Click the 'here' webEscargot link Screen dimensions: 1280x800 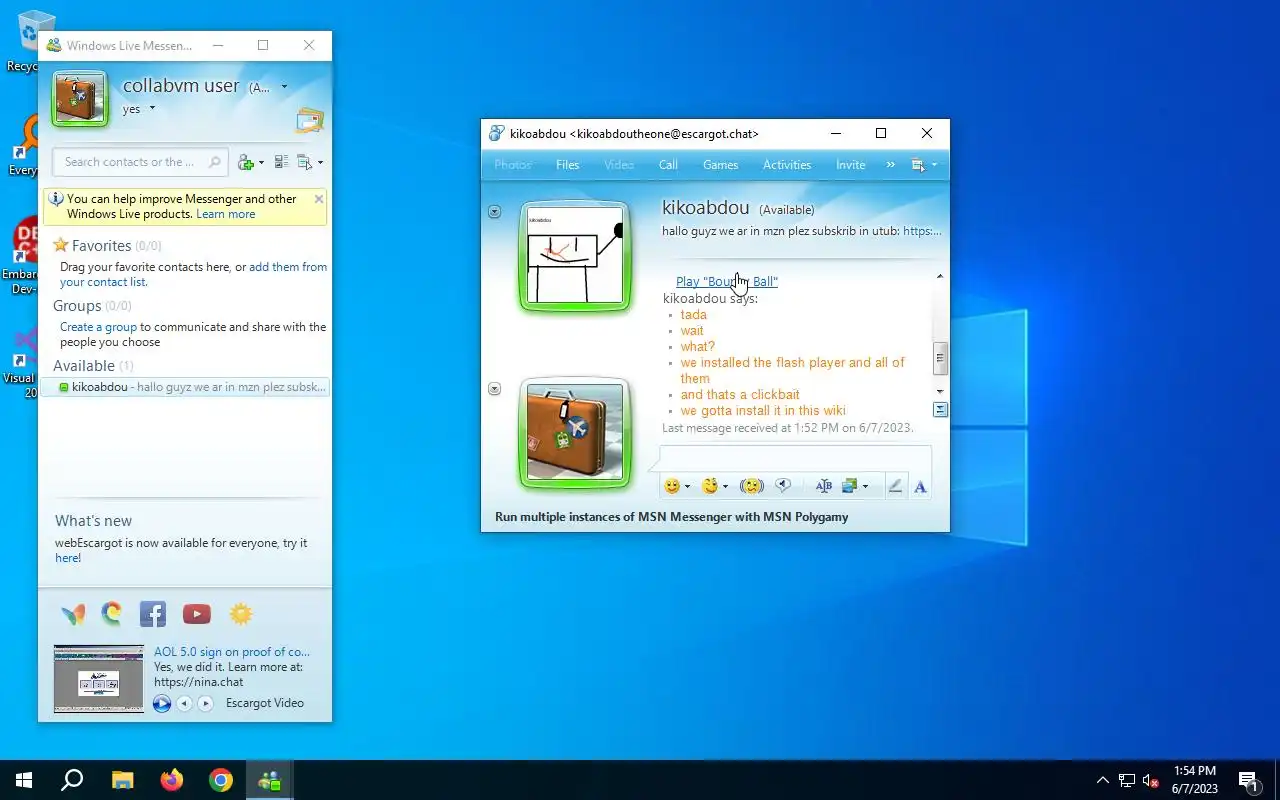[x=68, y=558]
